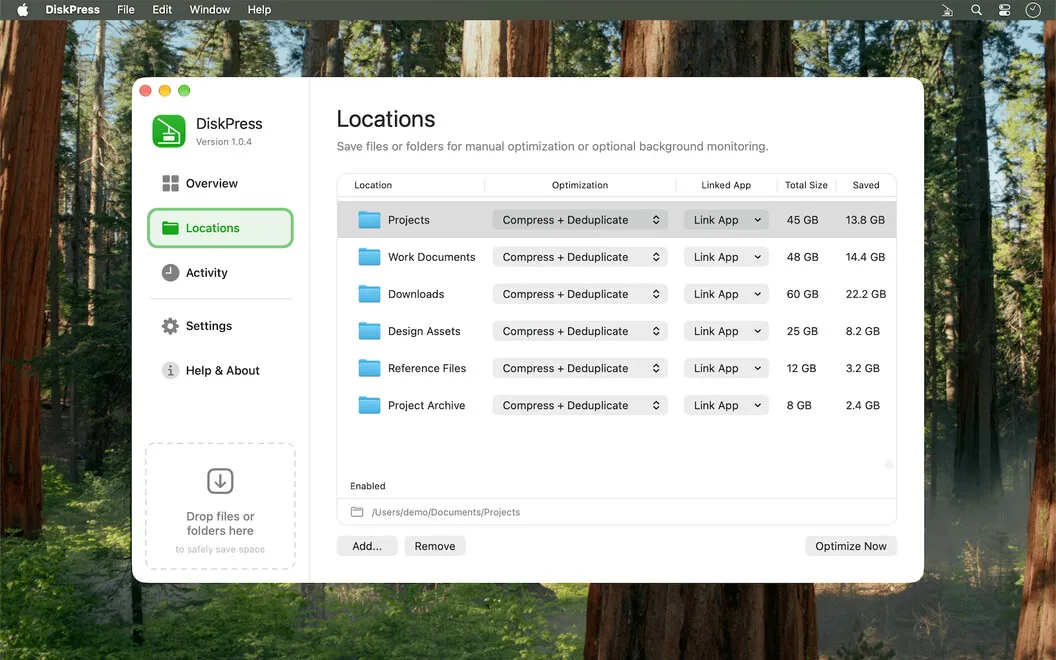Click the /Users/demo/Documents/Projects path text

[446, 512]
